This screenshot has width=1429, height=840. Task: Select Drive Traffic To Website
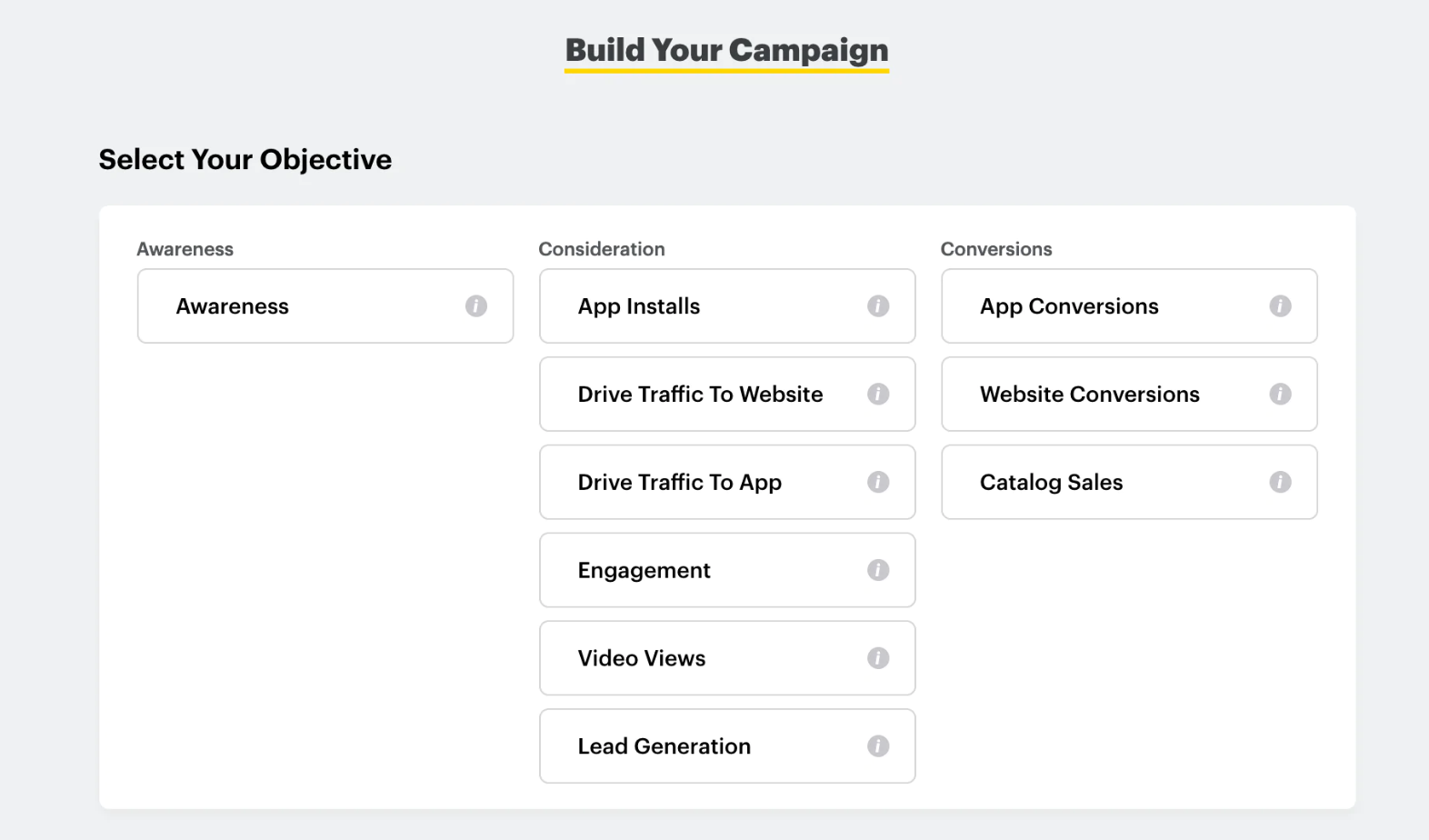[700, 395]
